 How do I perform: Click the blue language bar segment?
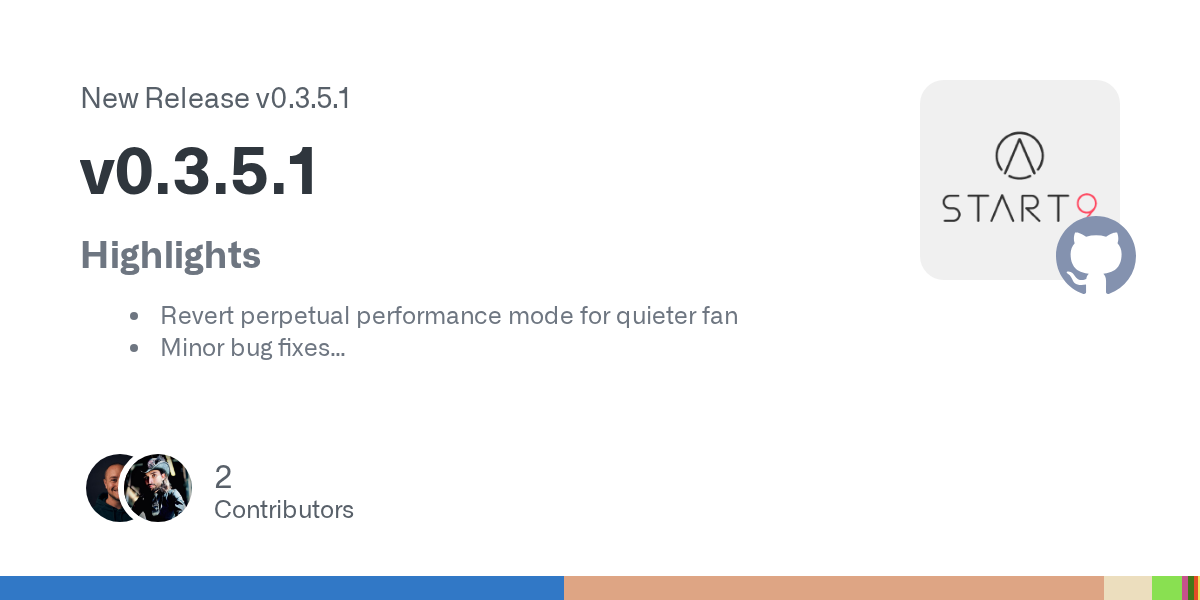pos(282,588)
